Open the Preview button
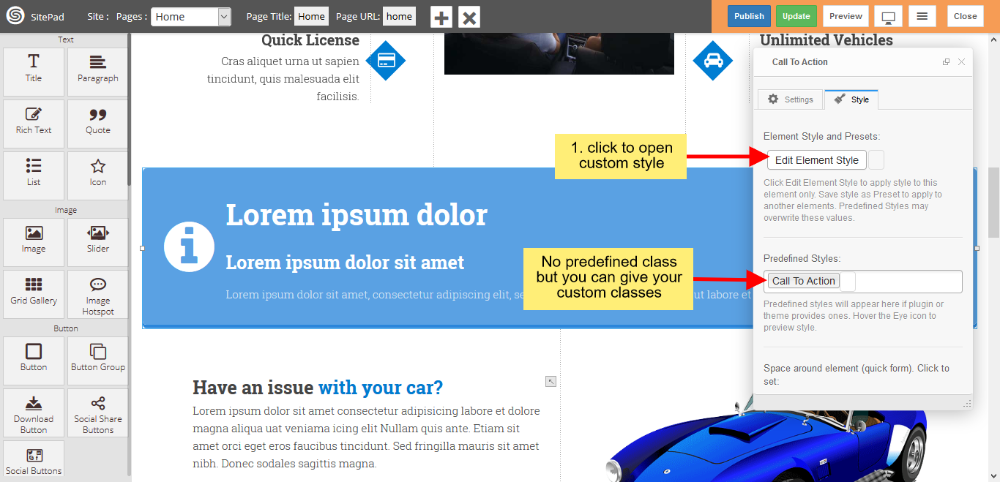Image resolution: width=1000 pixels, height=482 pixels. 846,16
